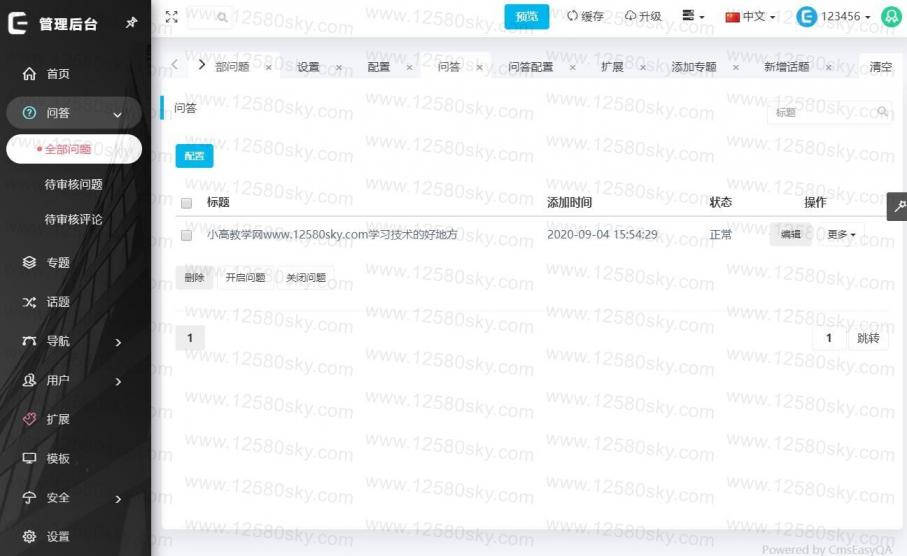
Task: Switch to the 问答配置 tab
Action: pyautogui.click(x=530, y=67)
